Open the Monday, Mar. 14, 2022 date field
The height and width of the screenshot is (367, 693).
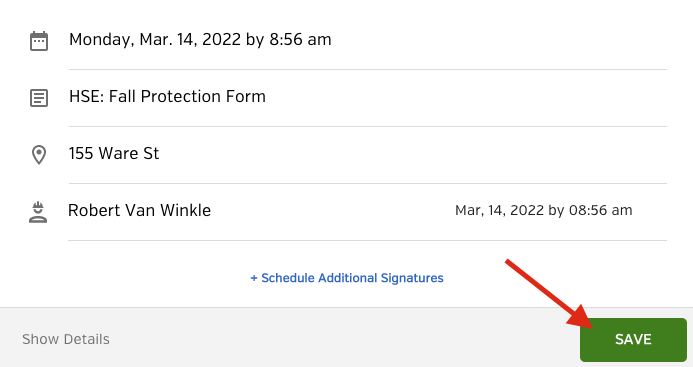tap(368, 39)
